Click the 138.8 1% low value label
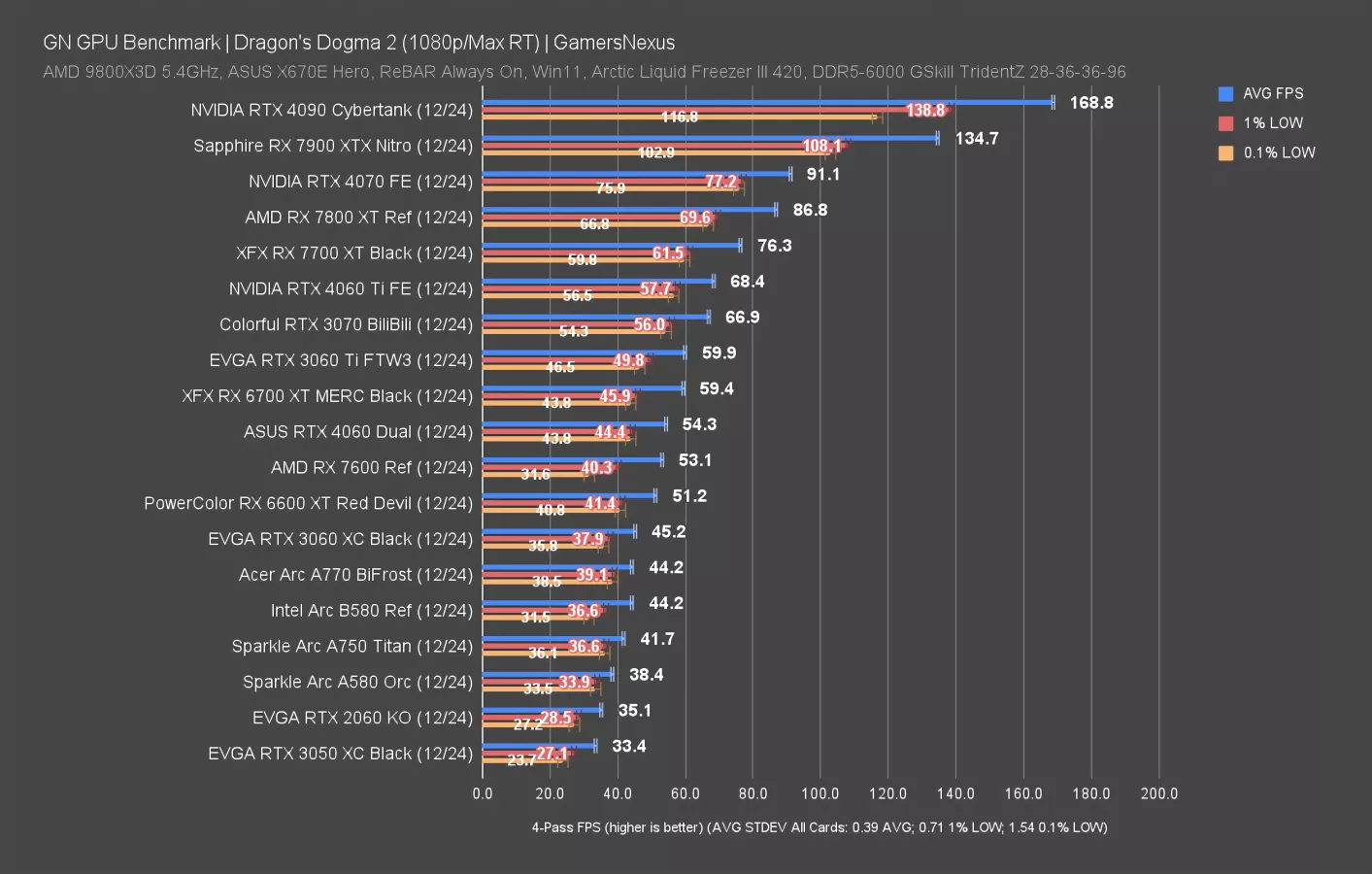This screenshot has width=1372, height=874. [924, 111]
